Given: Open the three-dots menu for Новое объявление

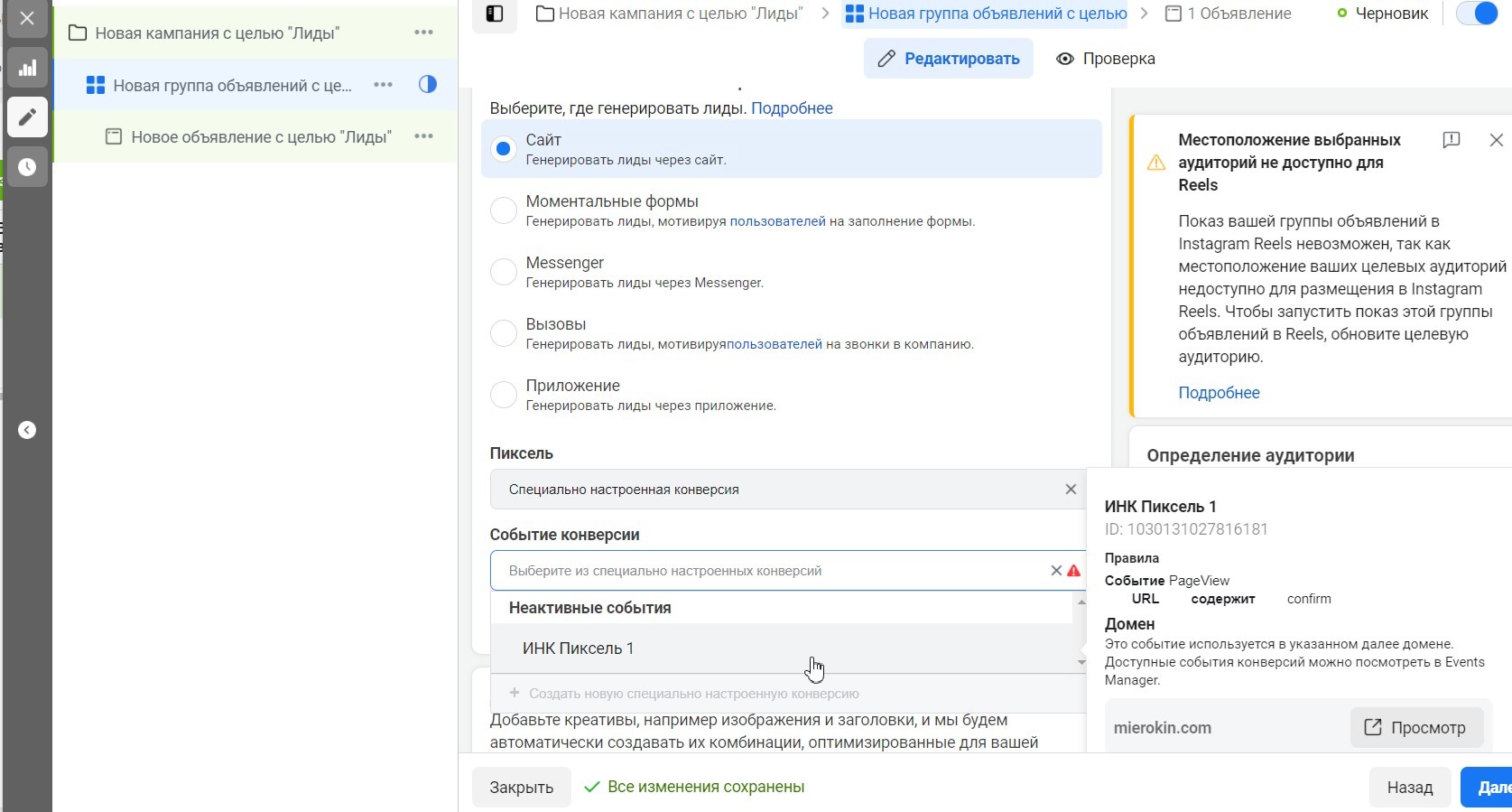Looking at the screenshot, I should point(423,136).
